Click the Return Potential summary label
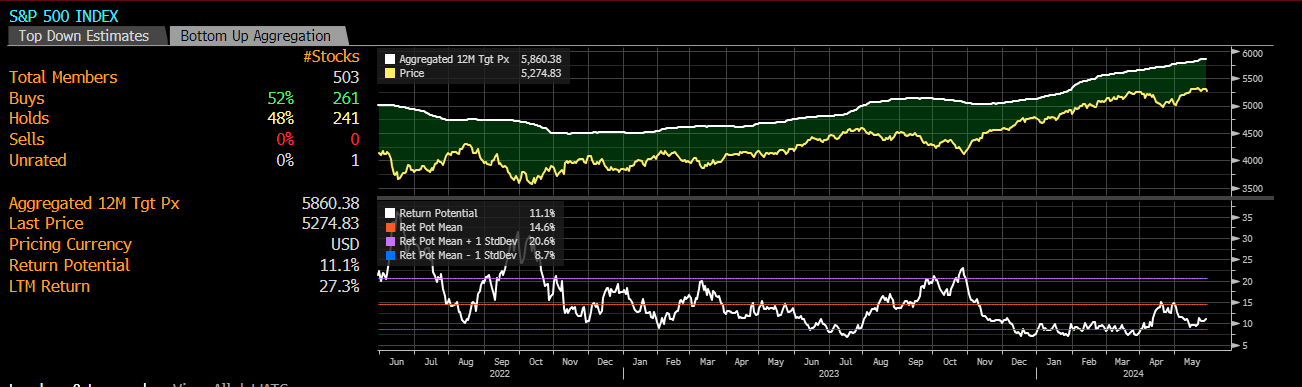Image resolution: width=1302 pixels, height=387 pixels. pos(69,266)
